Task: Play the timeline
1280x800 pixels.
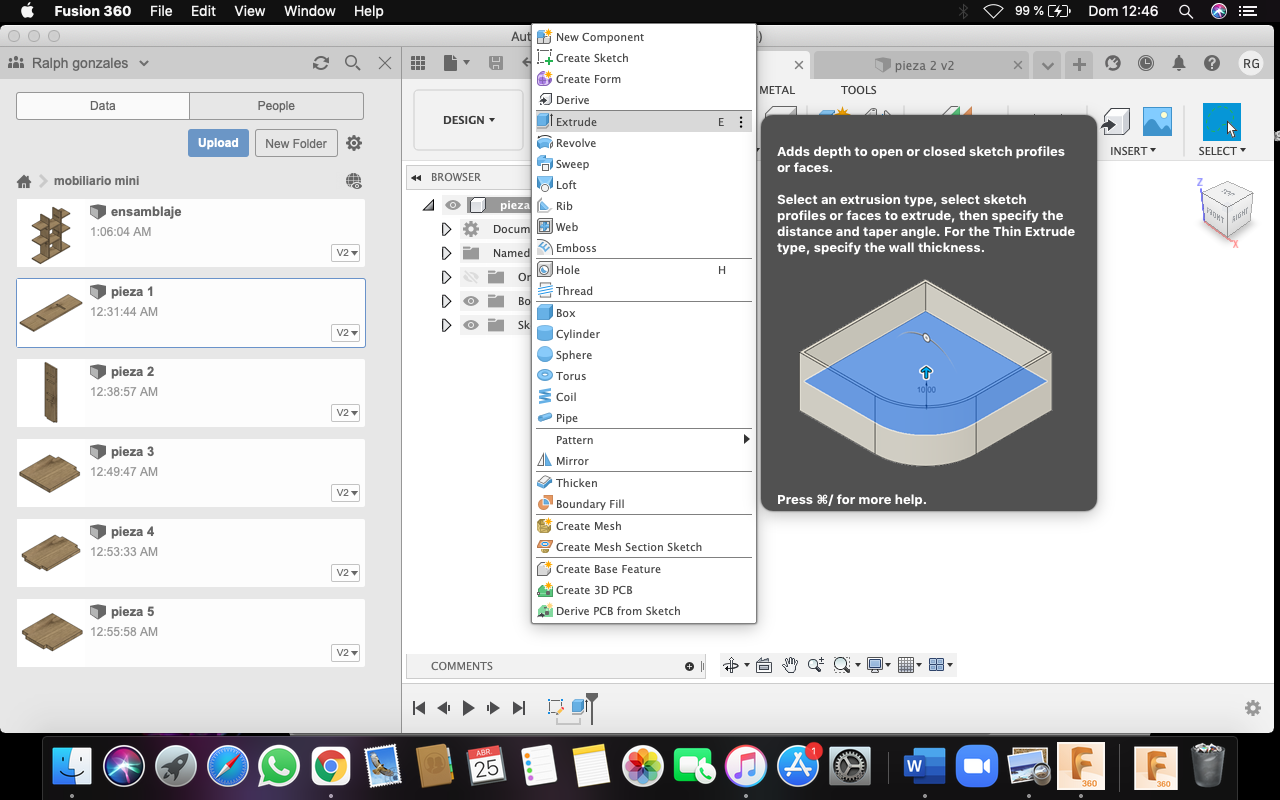Action: point(468,708)
